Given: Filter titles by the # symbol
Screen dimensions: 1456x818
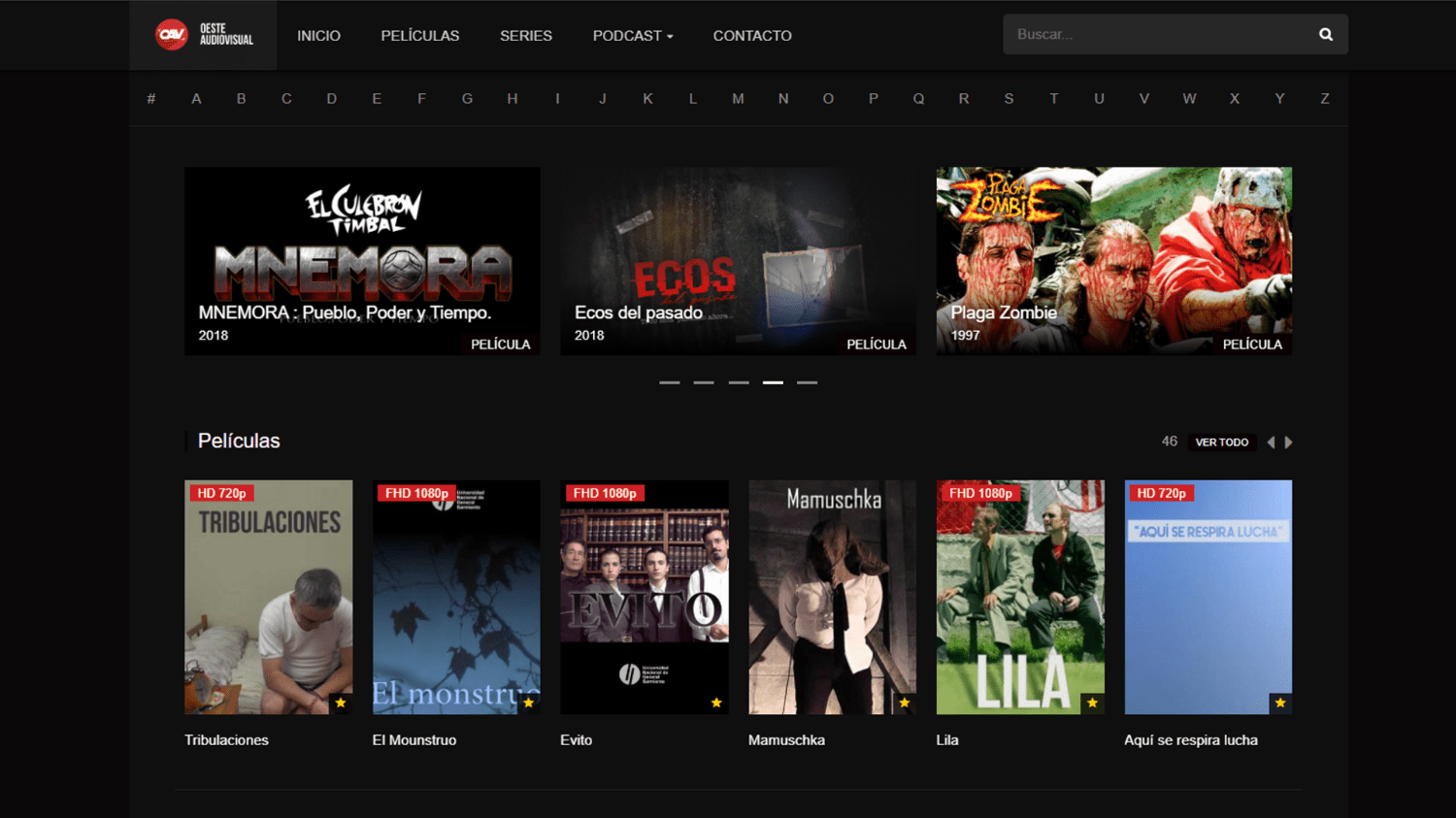Looking at the screenshot, I should [151, 99].
